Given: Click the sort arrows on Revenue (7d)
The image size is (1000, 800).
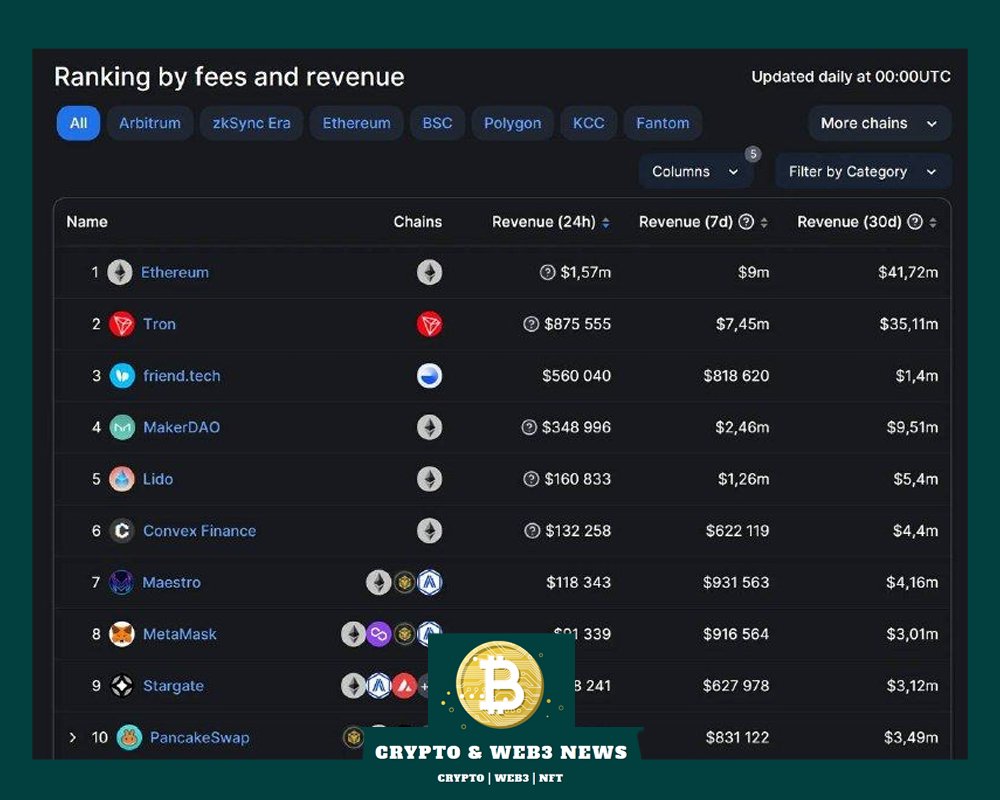Looking at the screenshot, I should [764, 222].
